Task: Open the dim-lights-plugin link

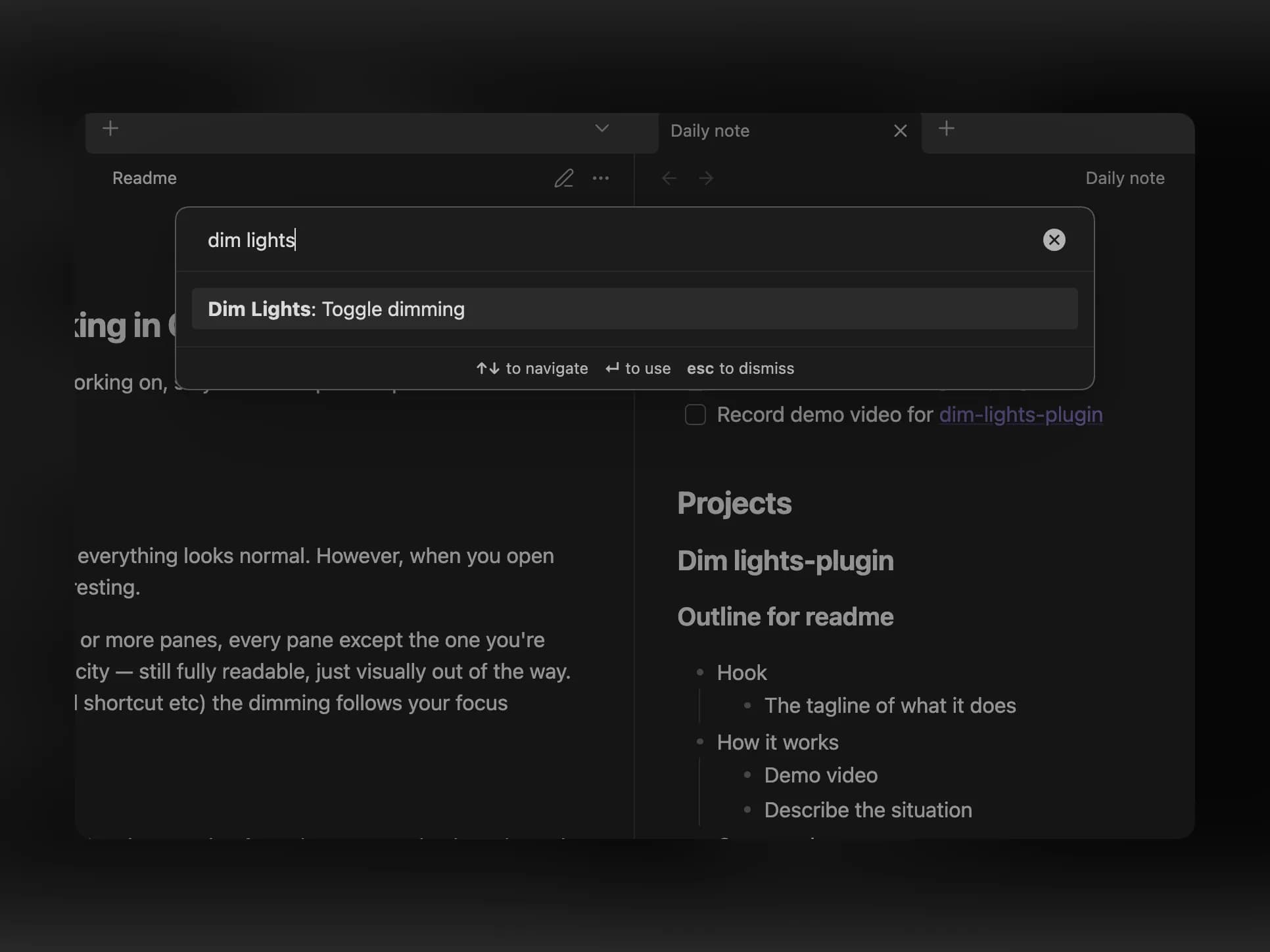Action: tap(1021, 415)
